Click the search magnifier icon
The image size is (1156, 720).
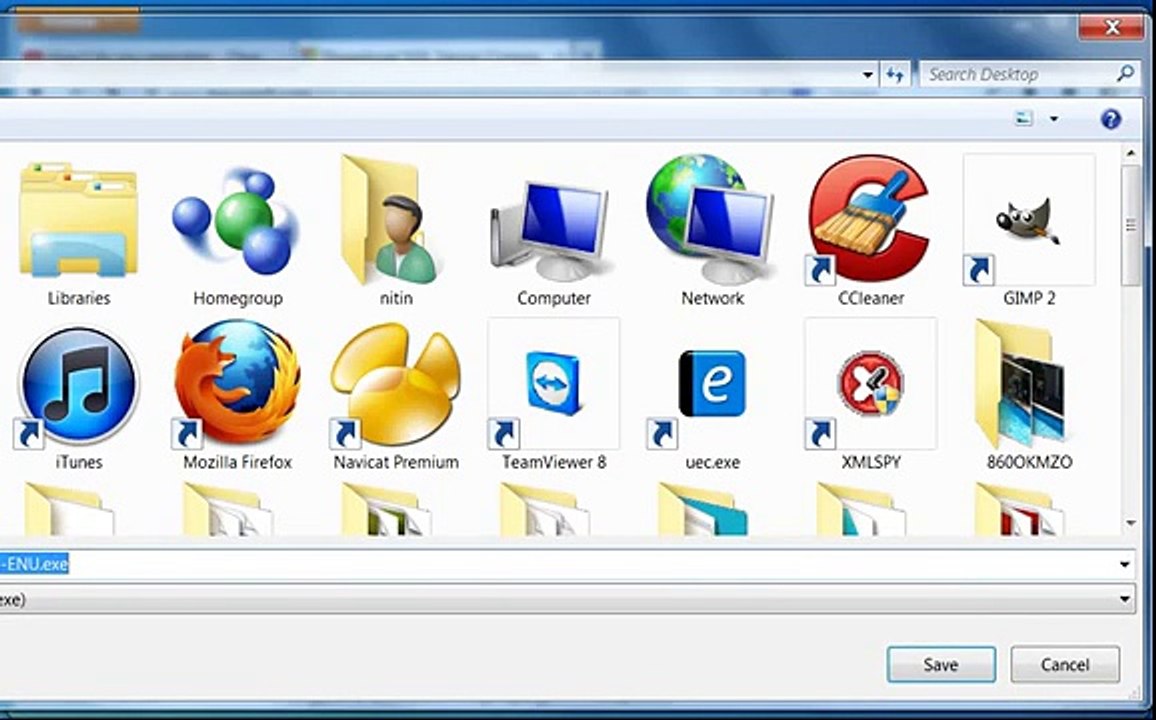(1125, 74)
